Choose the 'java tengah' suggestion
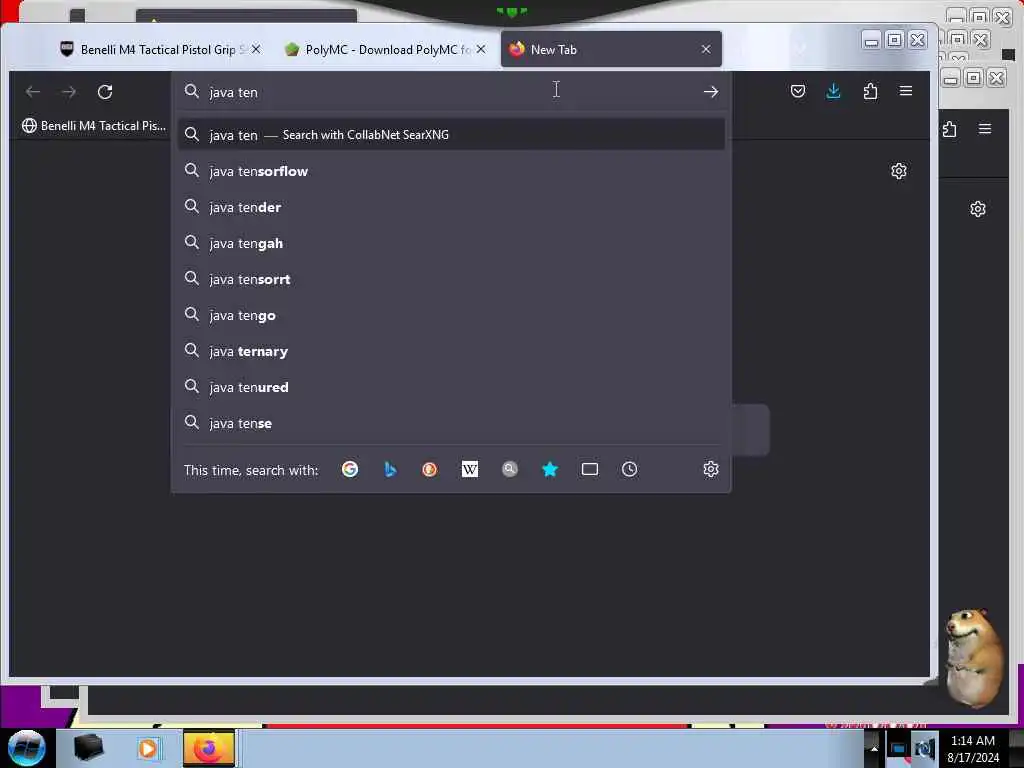The height and width of the screenshot is (768, 1024). pyautogui.click(x=451, y=243)
